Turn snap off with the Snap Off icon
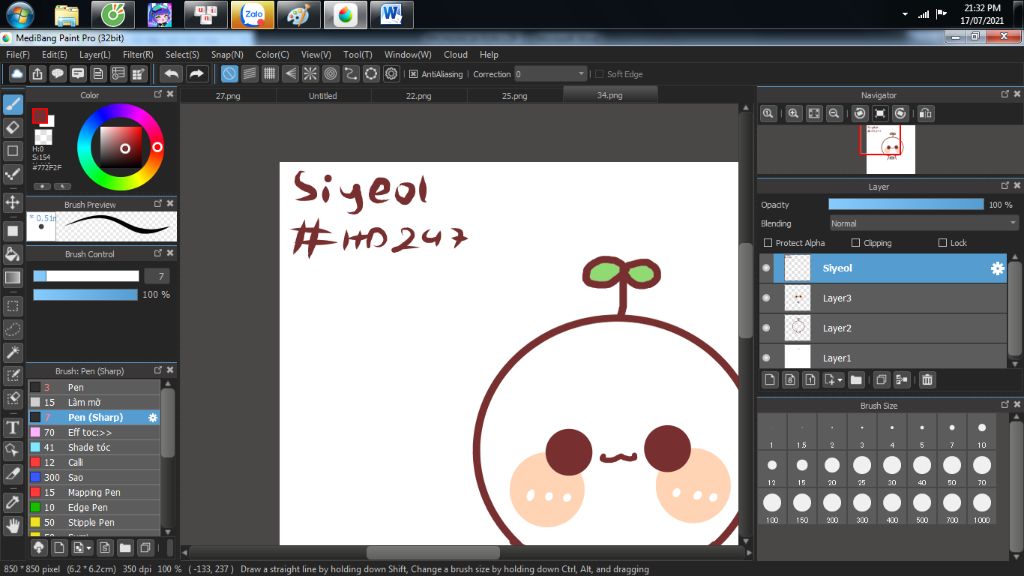Viewport: 1024px width, 576px height. pyautogui.click(x=229, y=74)
